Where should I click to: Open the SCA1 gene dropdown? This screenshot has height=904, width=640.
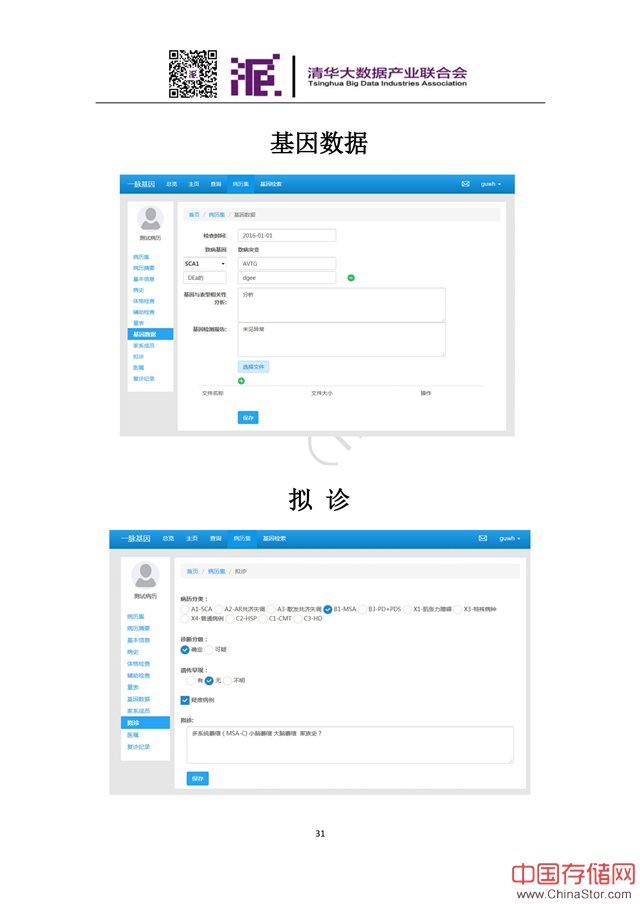coord(205,263)
